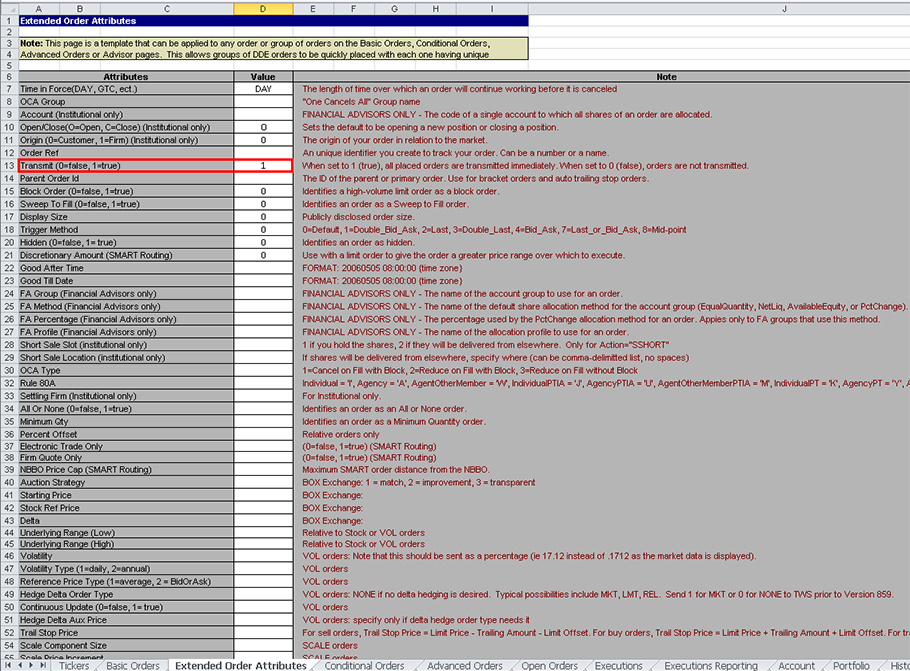
Task: Click the Trigger Method value cell
Action: pos(263,230)
